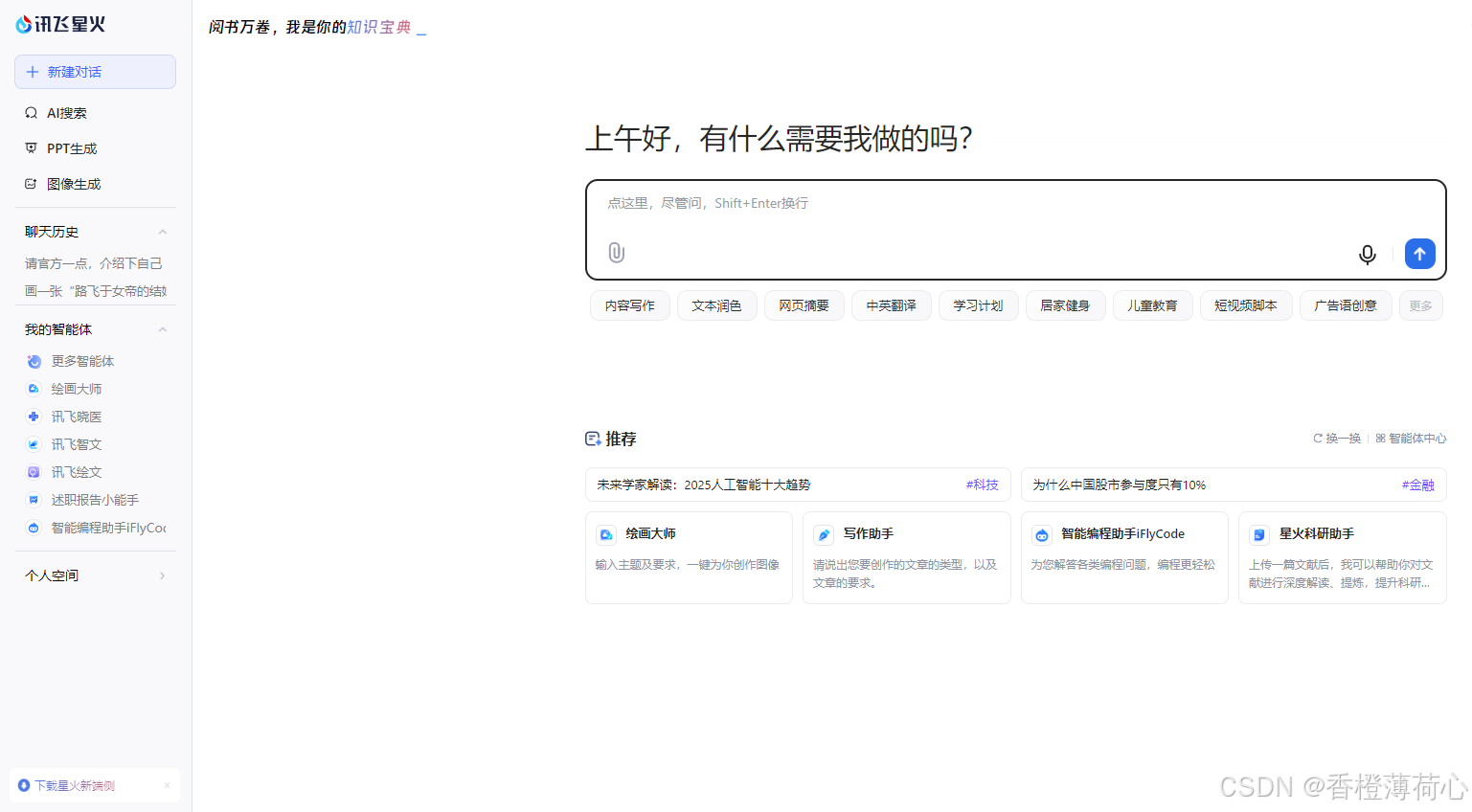Open chat history 请官方一点，介绍下自己
This screenshot has width=1472, height=812.
coord(94,263)
